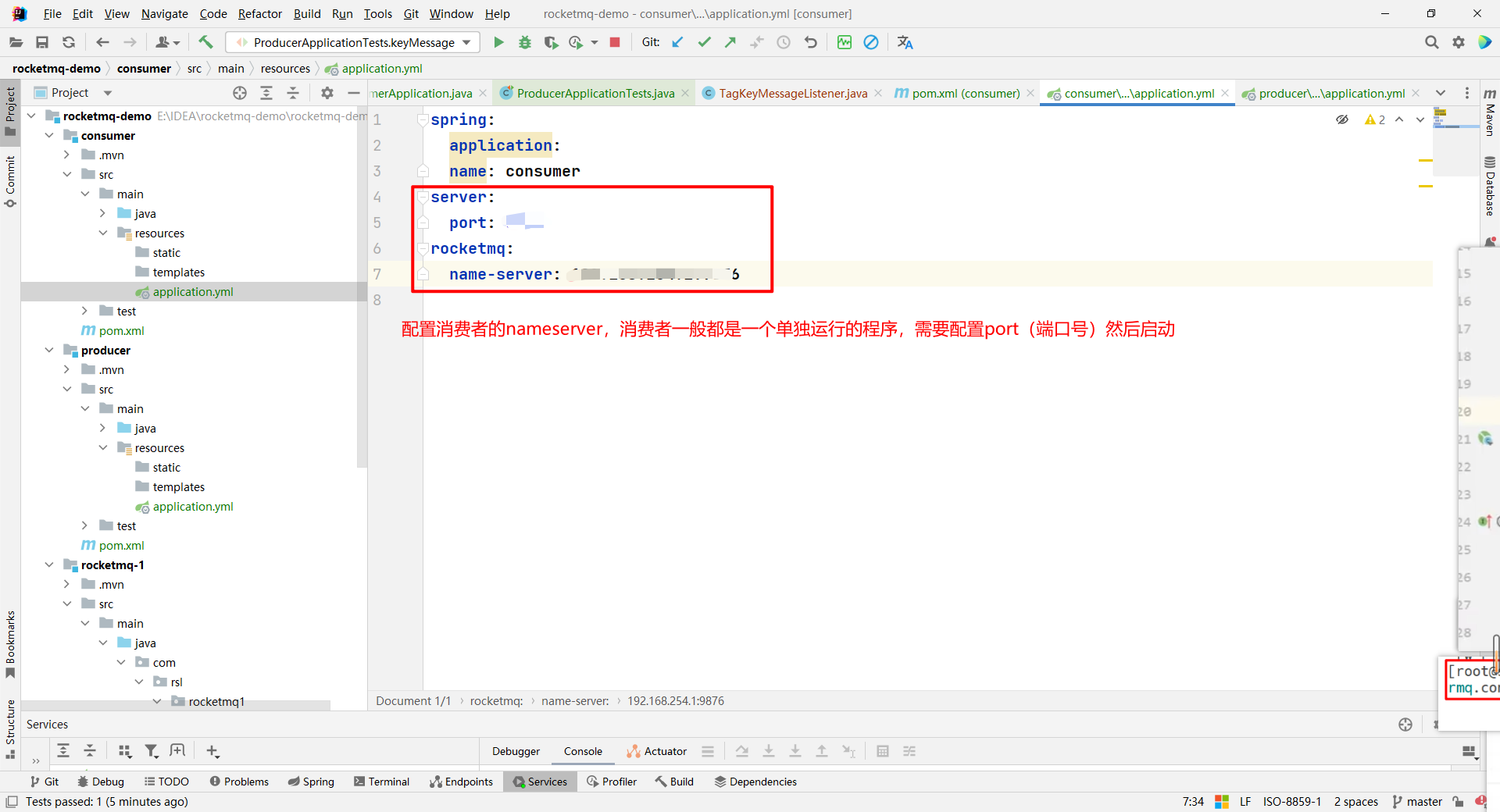Open the Build menu
1500x812 pixels.
tap(307, 14)
